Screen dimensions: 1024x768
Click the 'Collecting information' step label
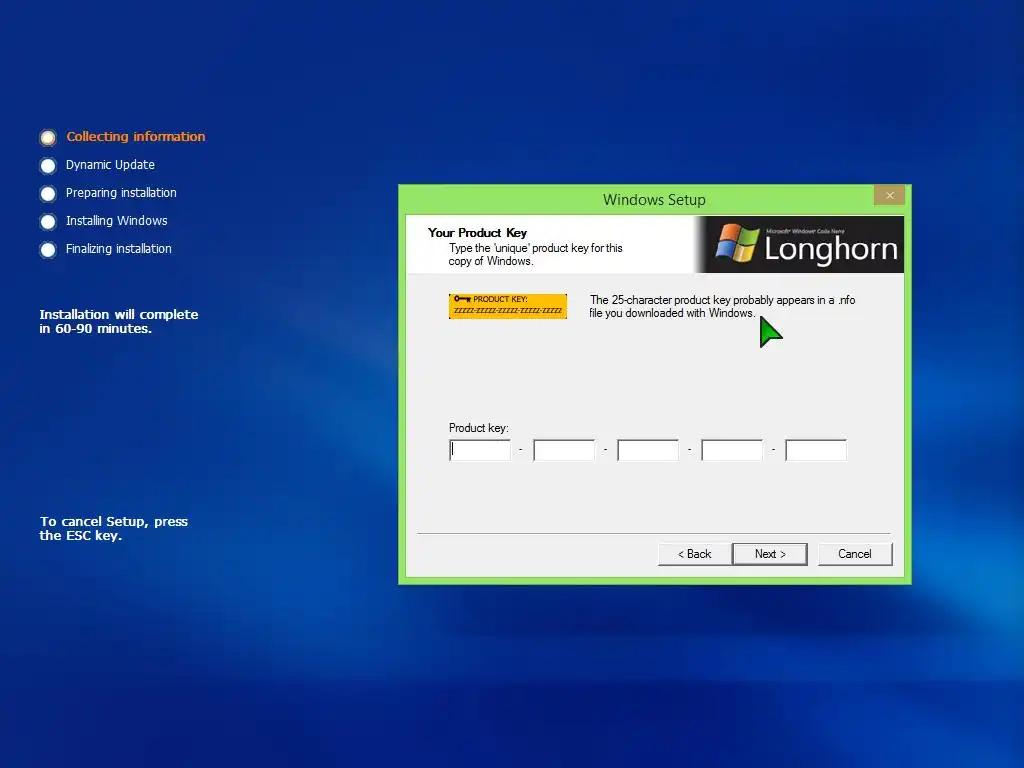[136, 136]
